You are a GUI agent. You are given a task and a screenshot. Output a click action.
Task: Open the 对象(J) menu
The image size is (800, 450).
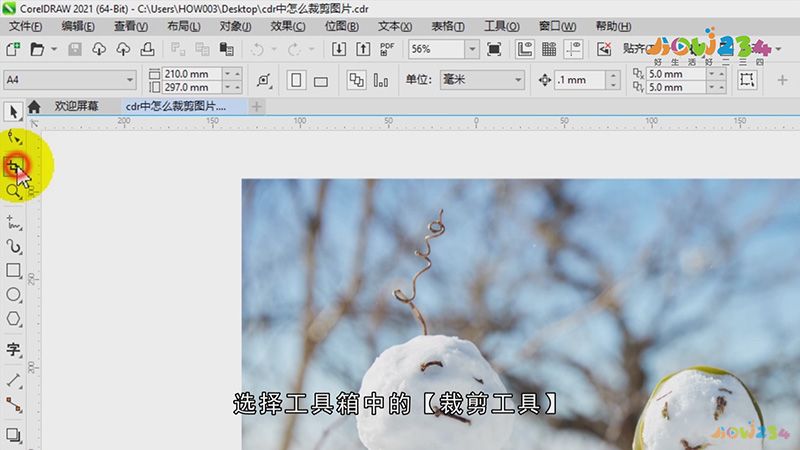pyautogui.click(x=235, y=26)
